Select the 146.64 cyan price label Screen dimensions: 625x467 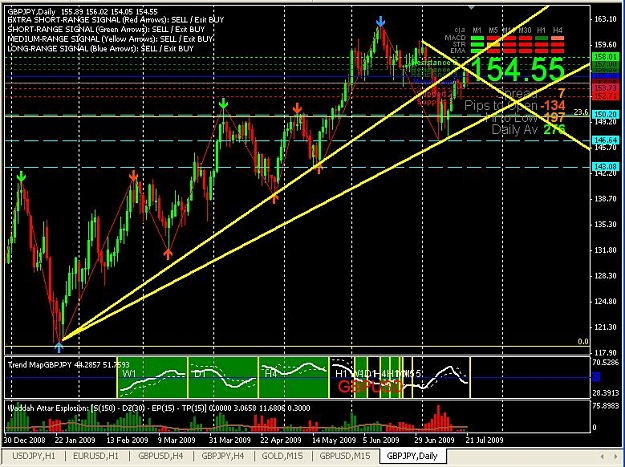pyautogui.click(x=605, y=140)
